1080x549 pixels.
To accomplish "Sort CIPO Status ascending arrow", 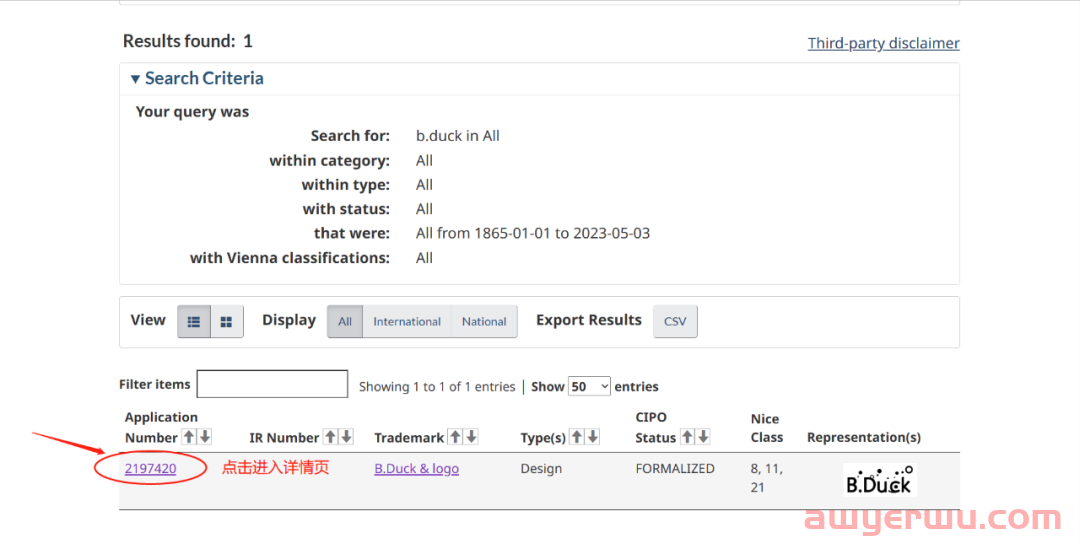I will pos(687,437).
